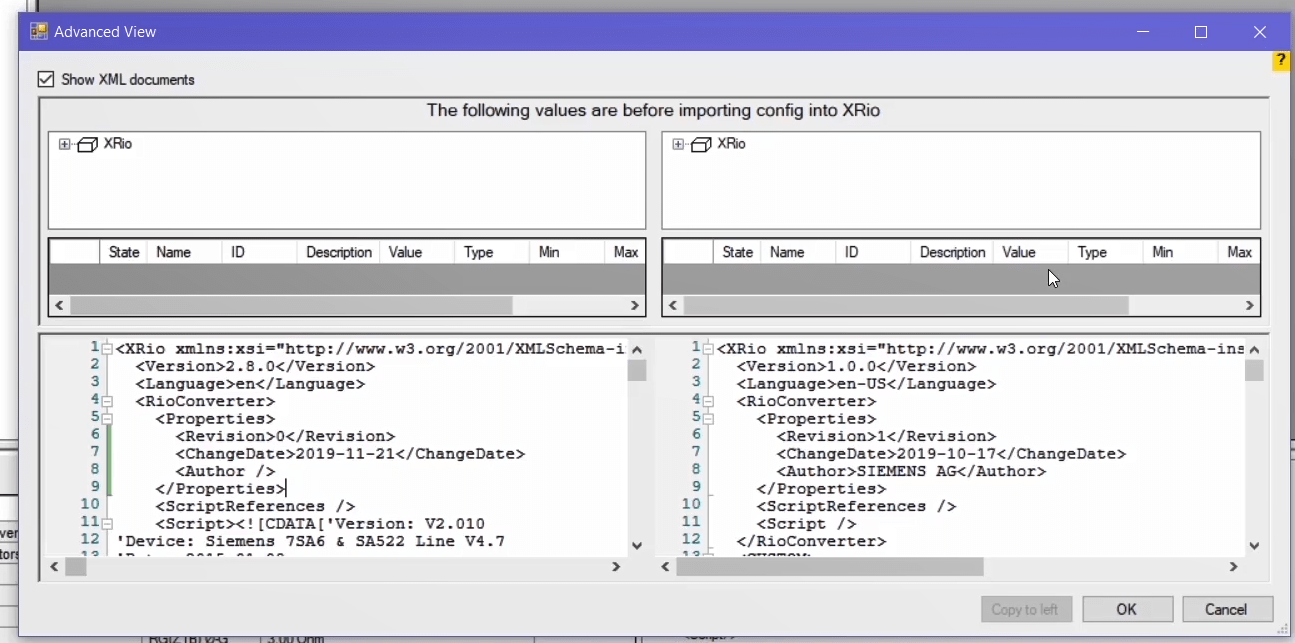Viewport: 1295px width, 643px height.
Task: Collapse RioConverter fold on line 4 left XML
Action: pos(107,401)
